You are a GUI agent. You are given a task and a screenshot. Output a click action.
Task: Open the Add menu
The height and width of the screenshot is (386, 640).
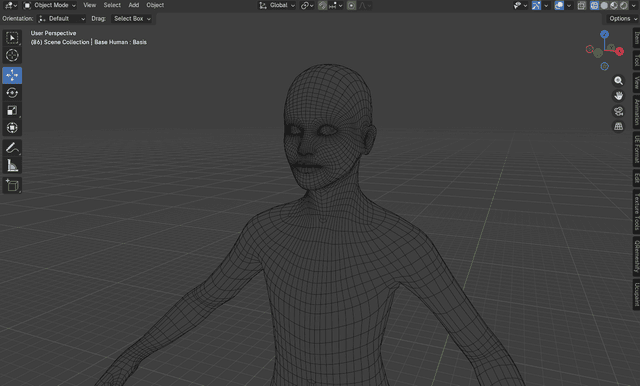pos(133,5)
